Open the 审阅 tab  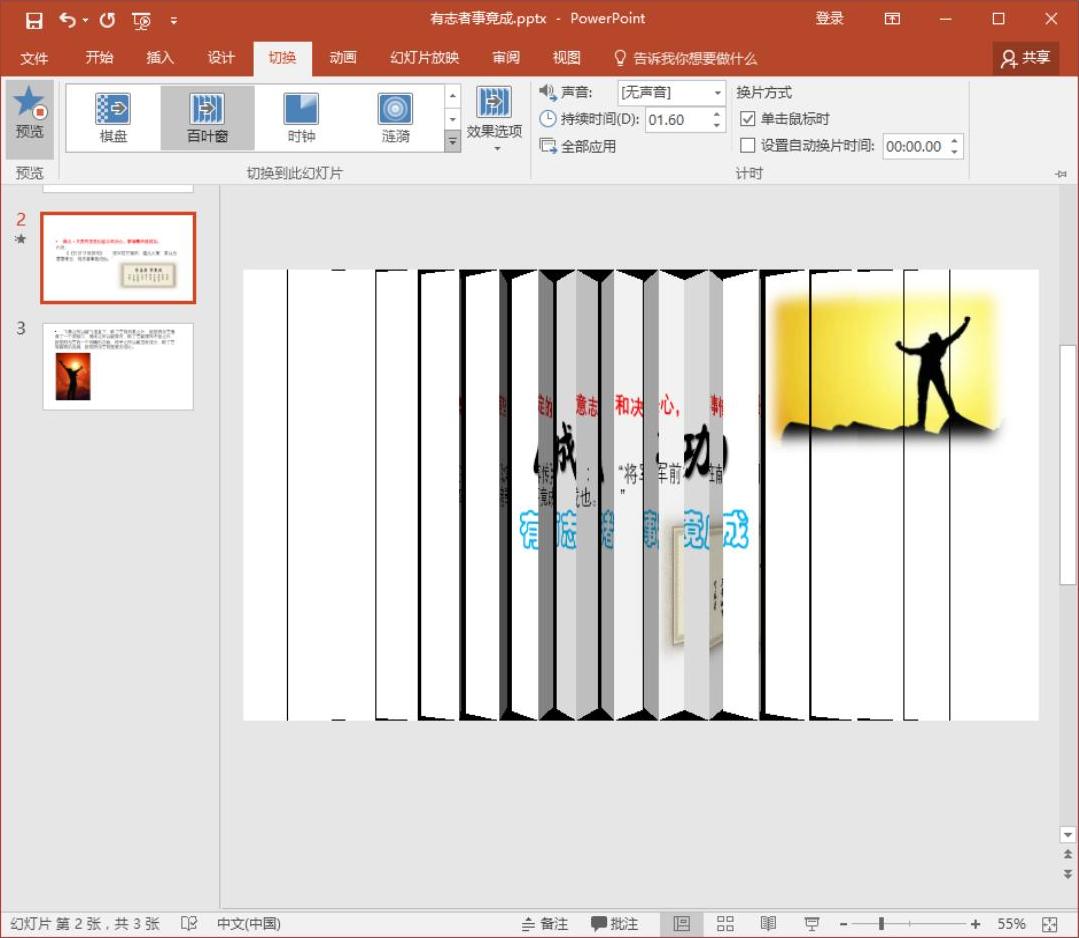point(506,58)
